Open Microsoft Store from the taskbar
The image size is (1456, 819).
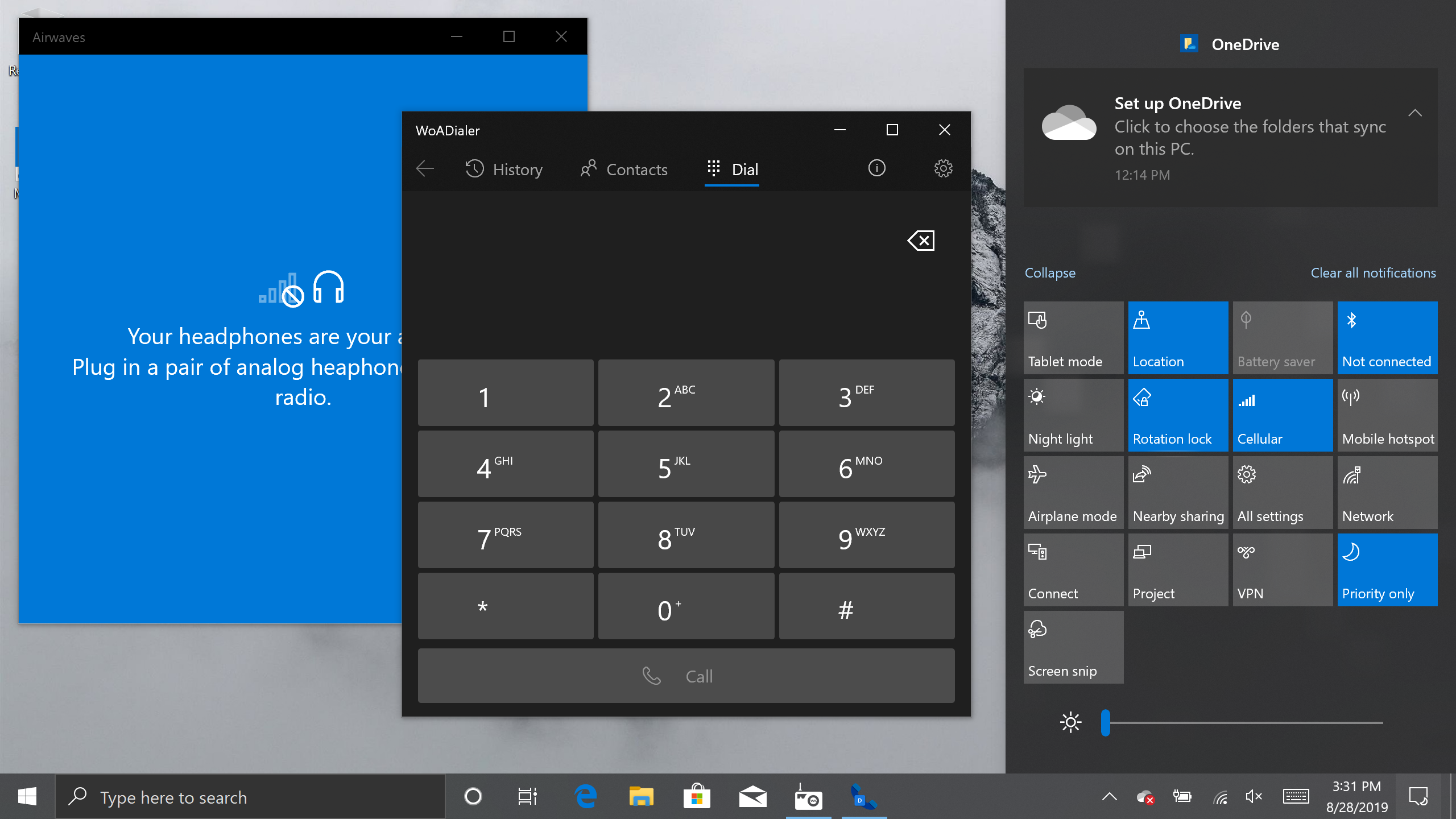click(x=697, y=797)
